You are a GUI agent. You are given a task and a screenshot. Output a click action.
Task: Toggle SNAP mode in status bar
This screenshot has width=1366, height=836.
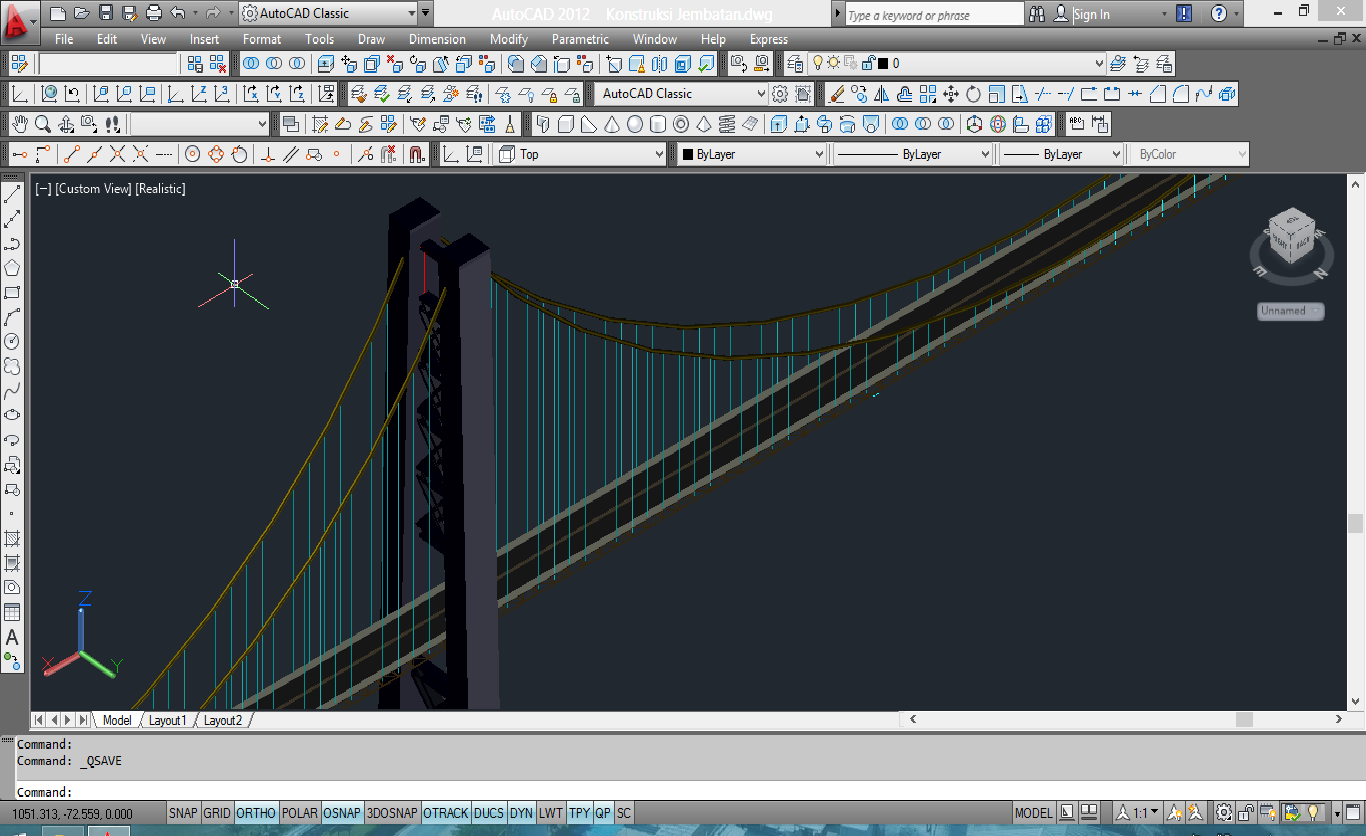(x=183, y=813)
